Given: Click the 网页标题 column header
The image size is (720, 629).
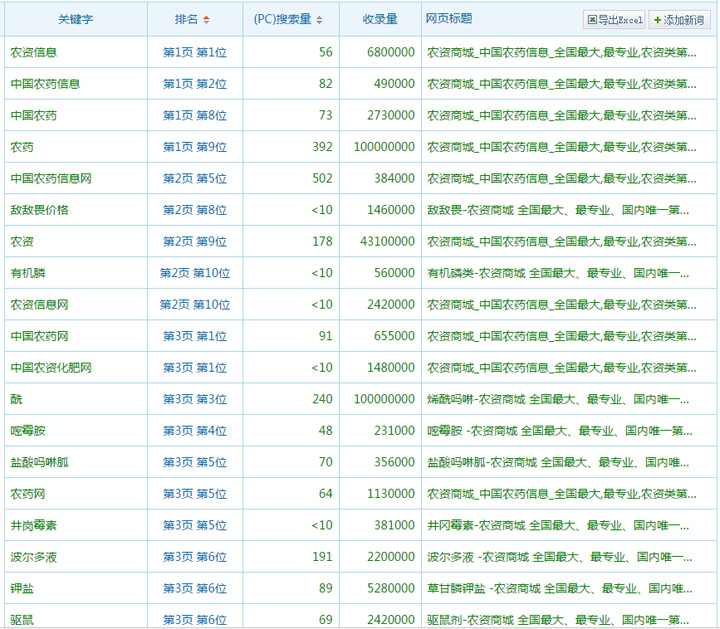Looking at the screenshot, I should coord(449,19).
